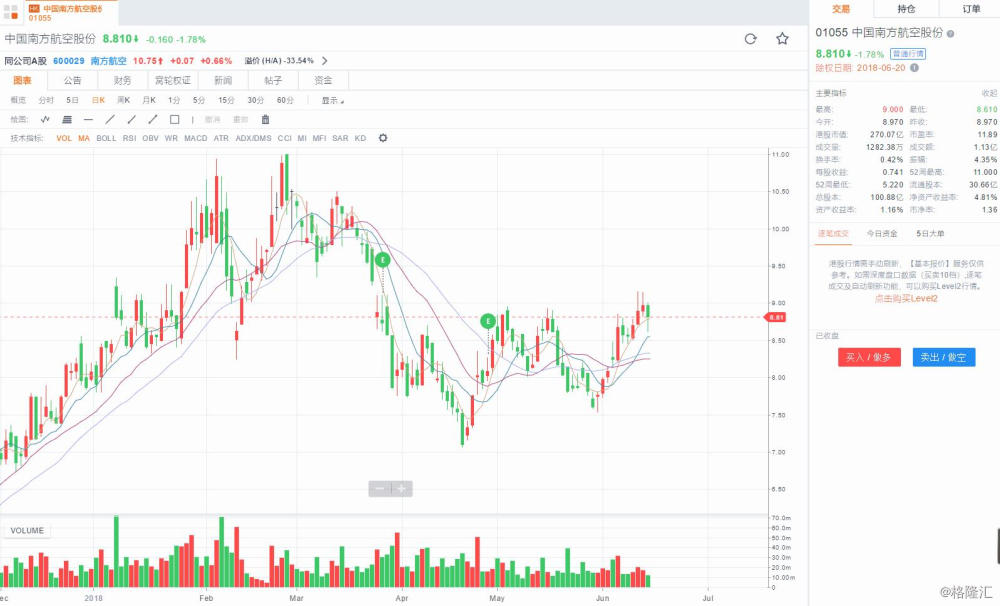Zoom in the chart with the plus button
Image resolution: width=1000 pixels, height=606 pixels.
402,489
